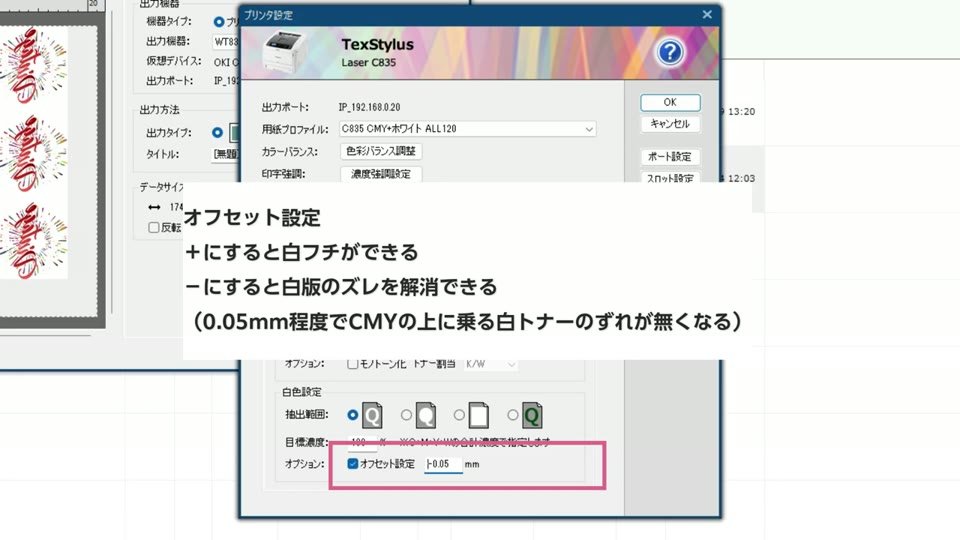This screenshot has height=540, width=960.
Task: Choose third 抽出範囲 radio button
Action: click(x=459, y=415)
